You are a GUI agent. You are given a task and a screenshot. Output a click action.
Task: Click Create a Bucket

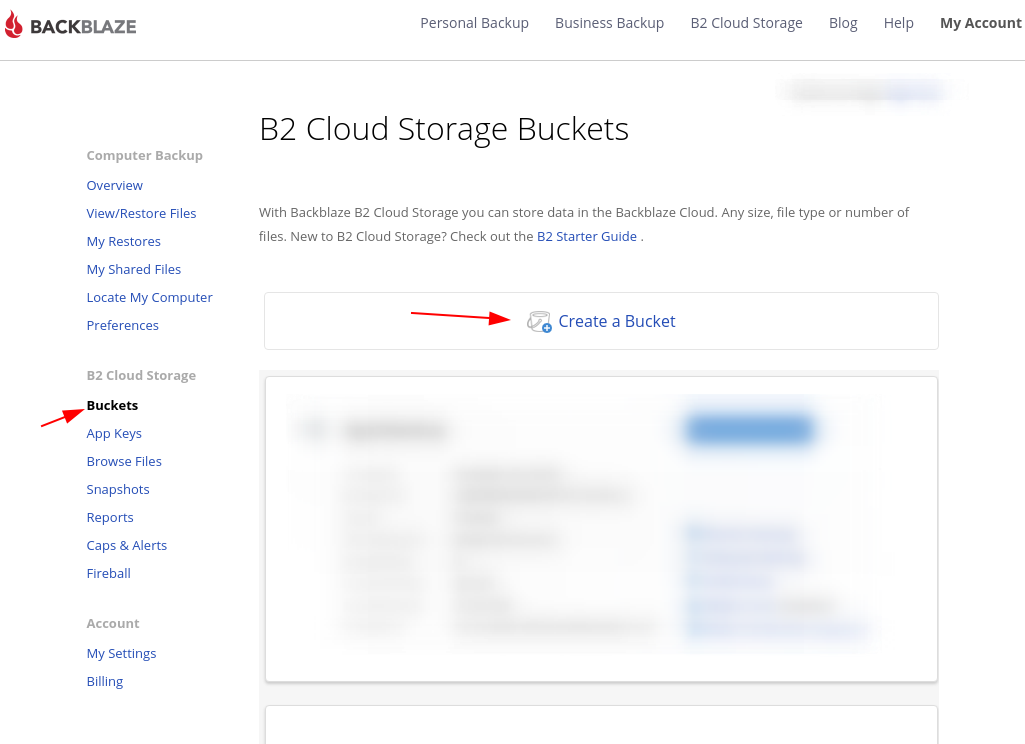[x=616, y=321]
